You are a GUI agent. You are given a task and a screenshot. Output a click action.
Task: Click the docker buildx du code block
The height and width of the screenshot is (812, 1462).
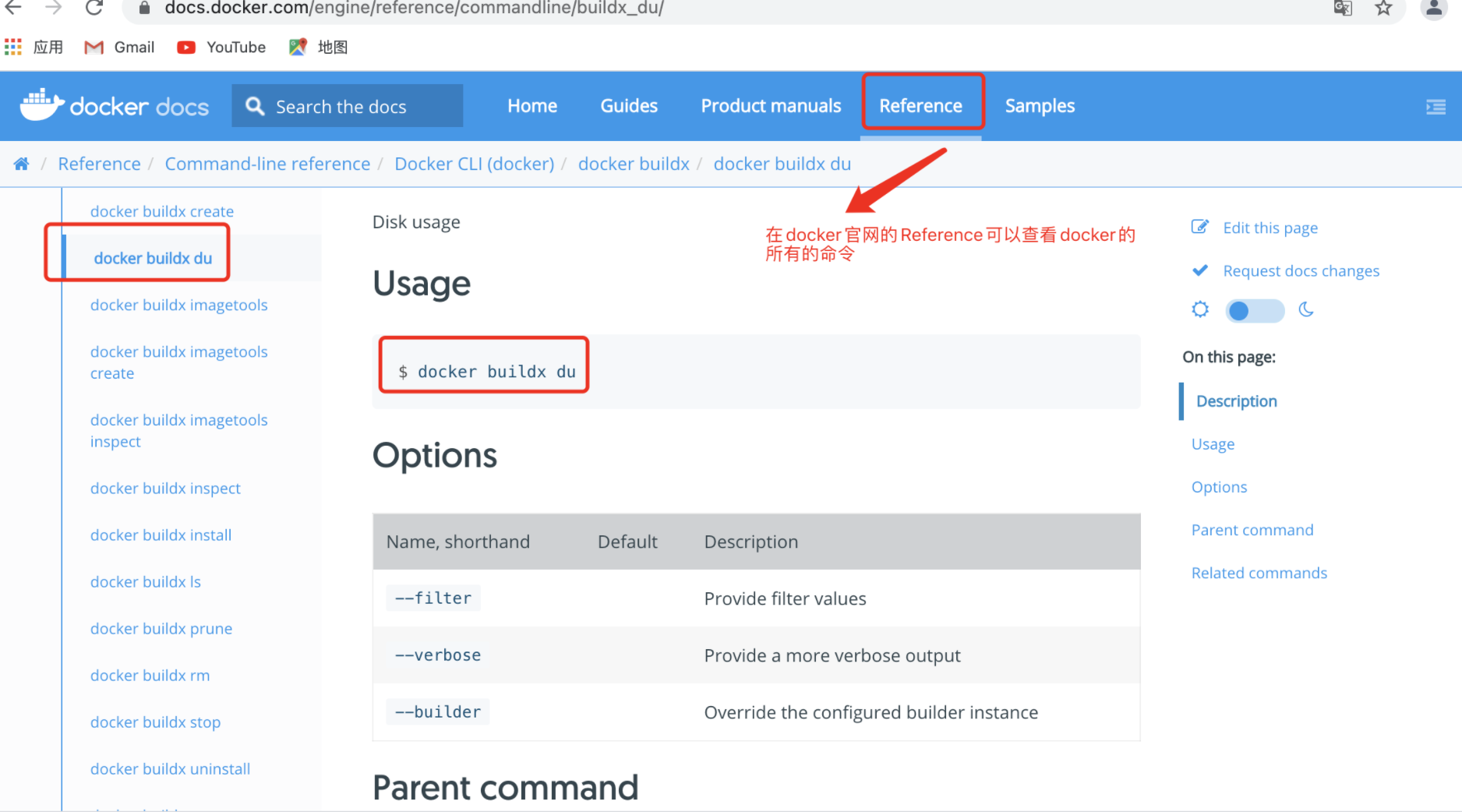point(756,372)
